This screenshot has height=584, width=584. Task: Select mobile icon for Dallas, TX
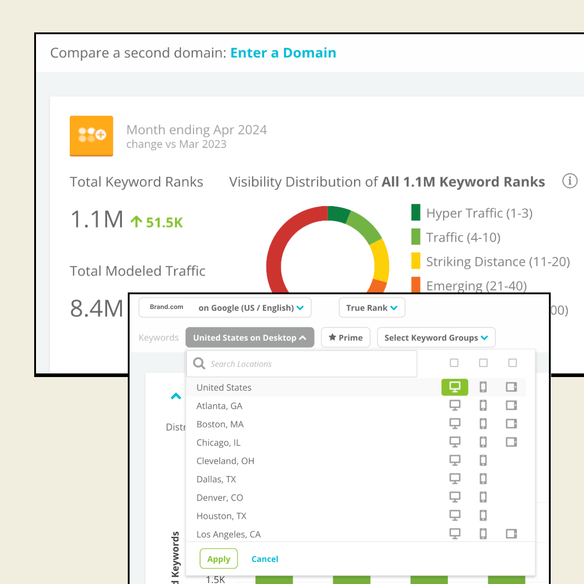(483, 479)
